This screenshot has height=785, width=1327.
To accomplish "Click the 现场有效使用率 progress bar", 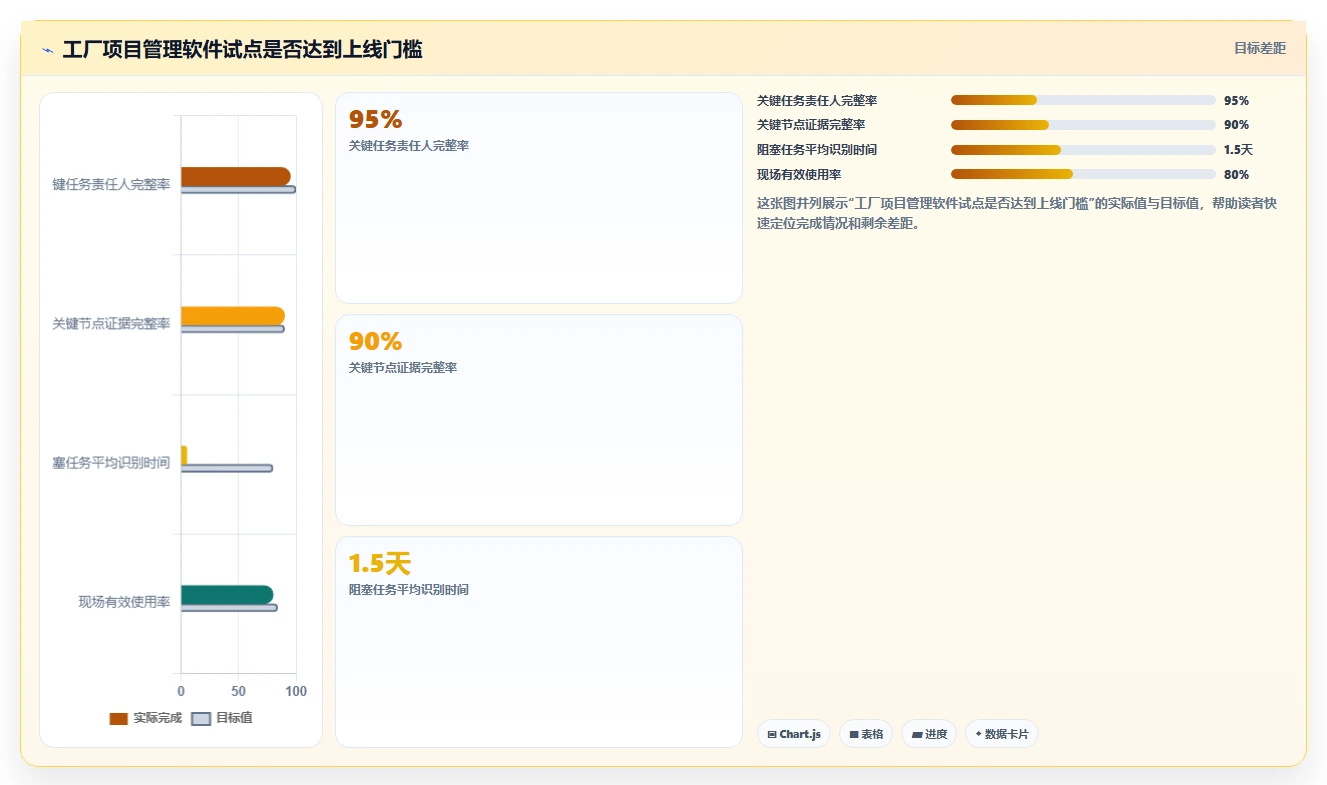I will pyautogui.click(x=1083, y=174).
